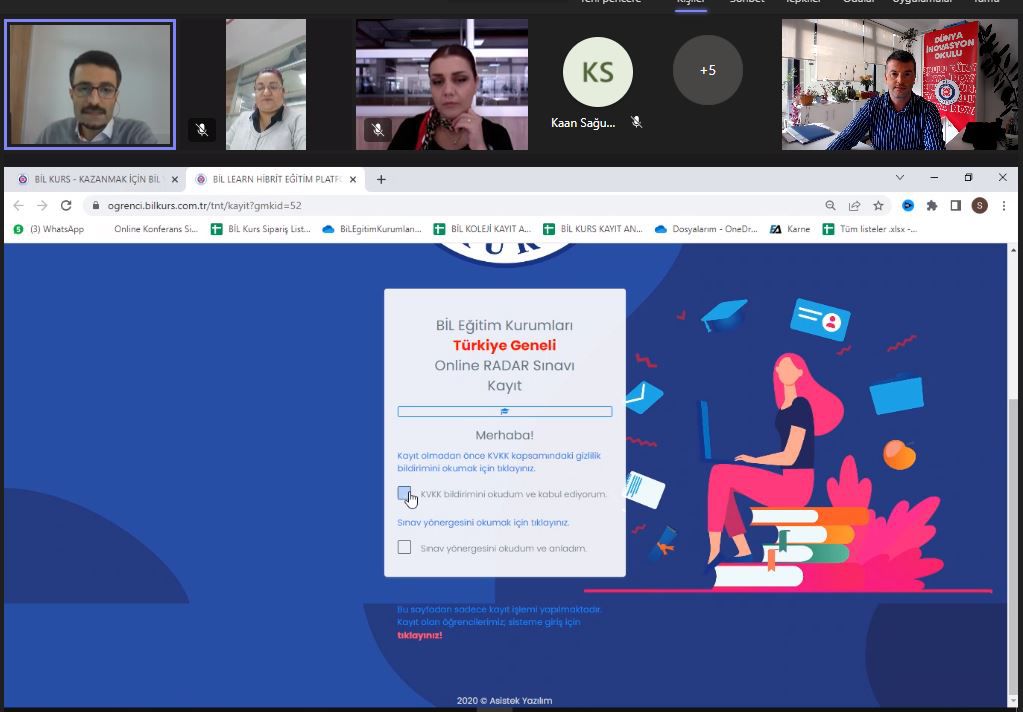
Task: Open the zoom magnifier icon in address bar
Action: click(x=831, y=206)
